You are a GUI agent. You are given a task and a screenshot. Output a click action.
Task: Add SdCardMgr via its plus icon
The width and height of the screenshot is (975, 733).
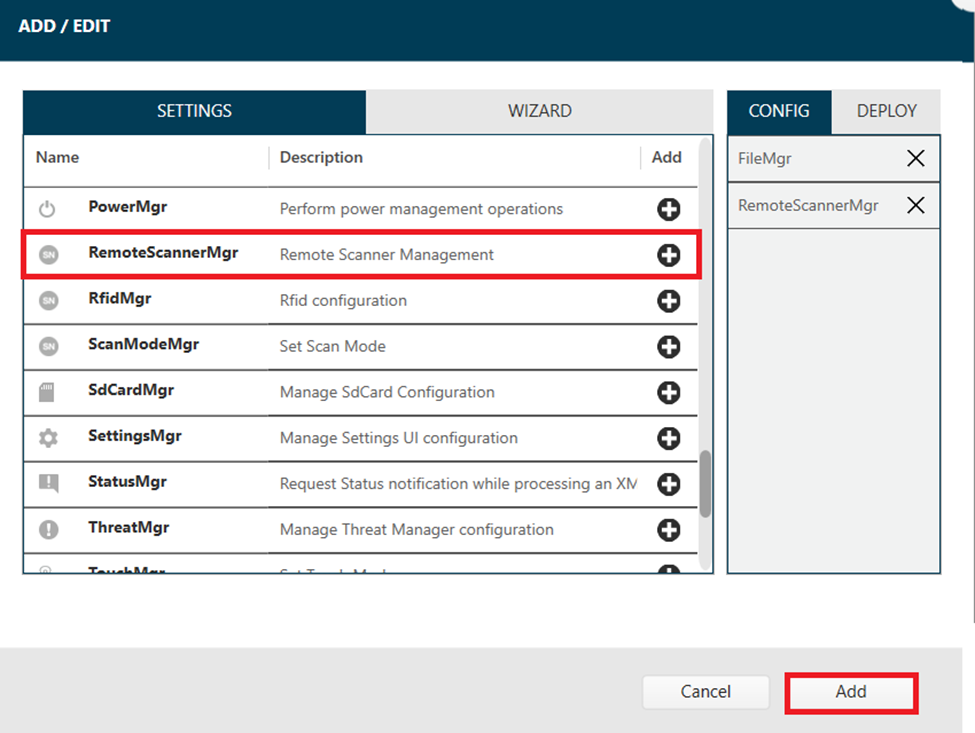click(x=669, y=393)
